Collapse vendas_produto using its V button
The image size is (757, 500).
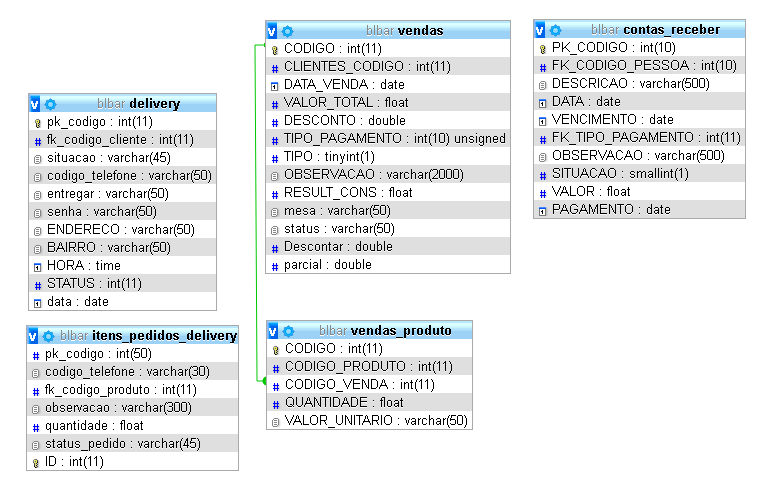point(273,331)
